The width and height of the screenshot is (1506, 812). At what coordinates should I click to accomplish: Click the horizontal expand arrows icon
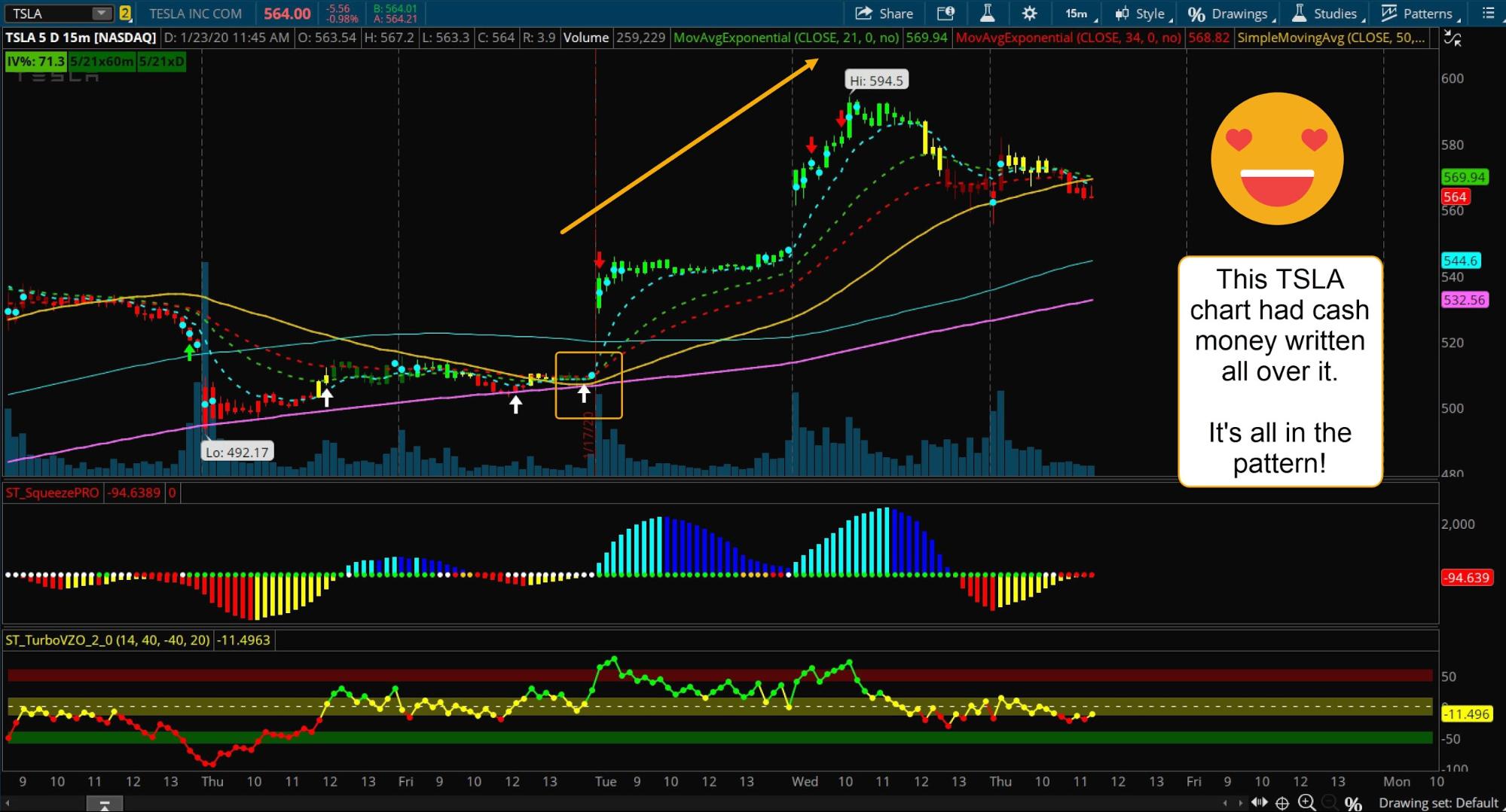[1259, 803]
